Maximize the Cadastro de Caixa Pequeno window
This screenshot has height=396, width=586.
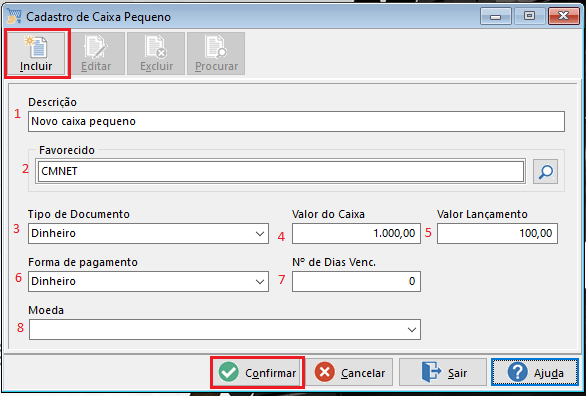click(x=529, y=16)
